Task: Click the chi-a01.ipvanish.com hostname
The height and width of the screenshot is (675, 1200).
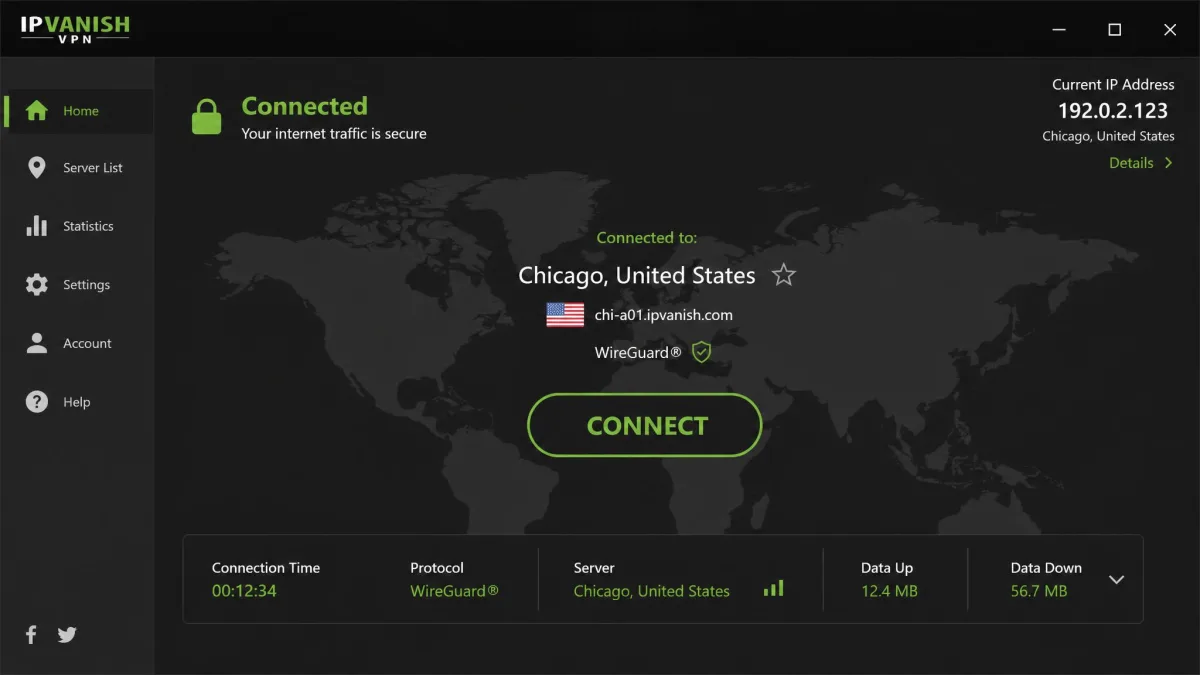Action: (x=664, y=315)
